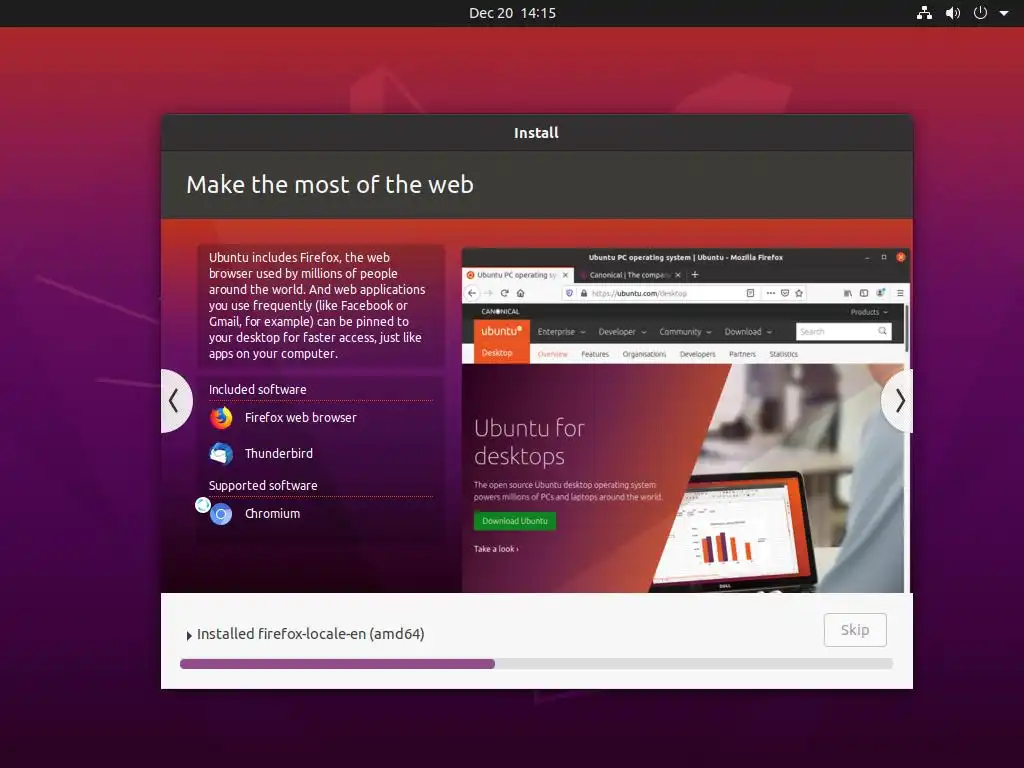
Task: Open the clock showing Dec 20 14:15
Action: coord(512,13)
